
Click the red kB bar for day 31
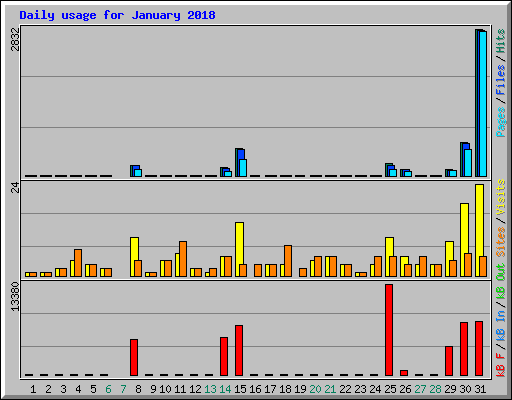(x=479, y=348)
